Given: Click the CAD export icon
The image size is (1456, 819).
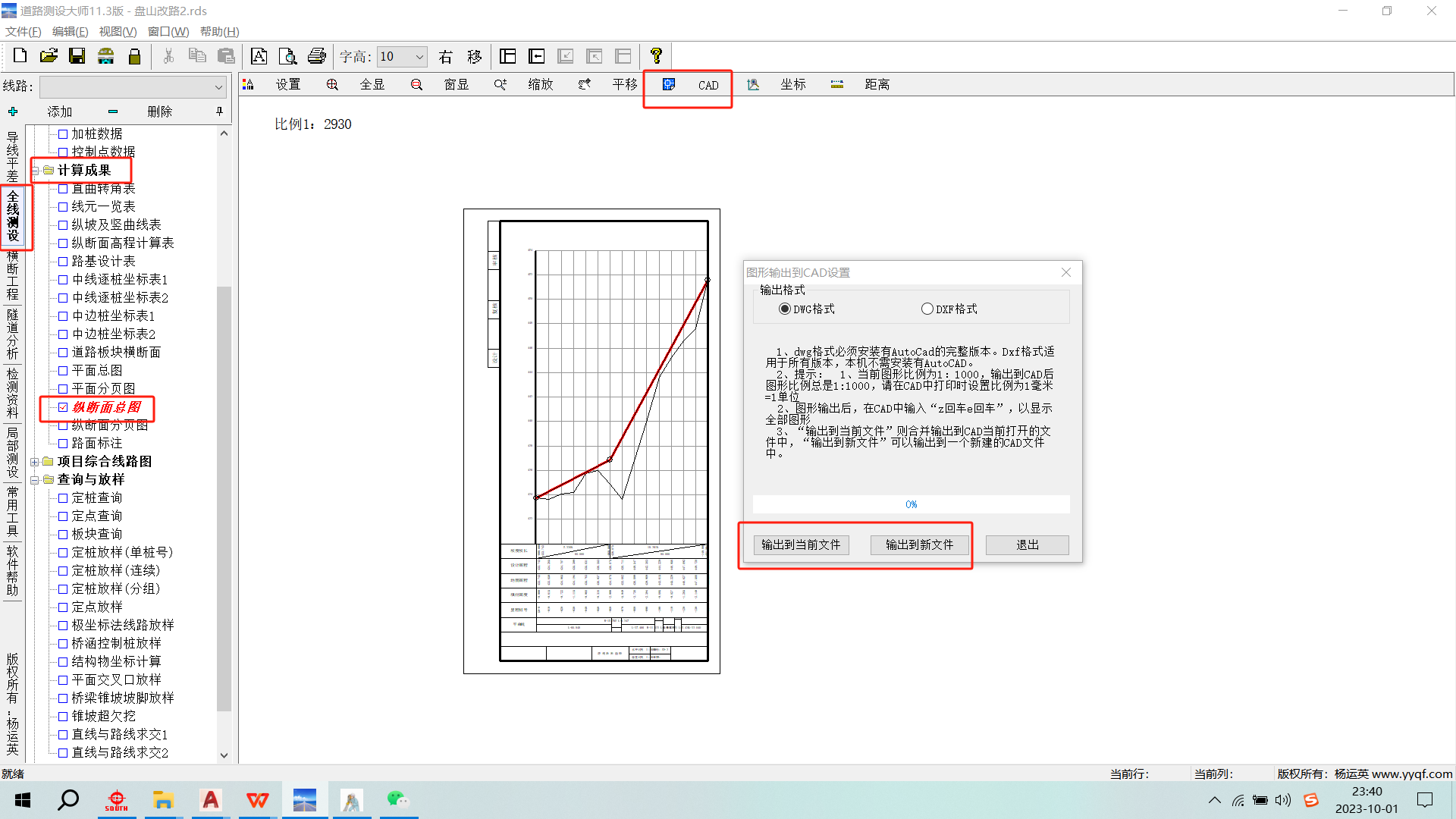Looking at the screenshot, I should click(x=669, y=85).
